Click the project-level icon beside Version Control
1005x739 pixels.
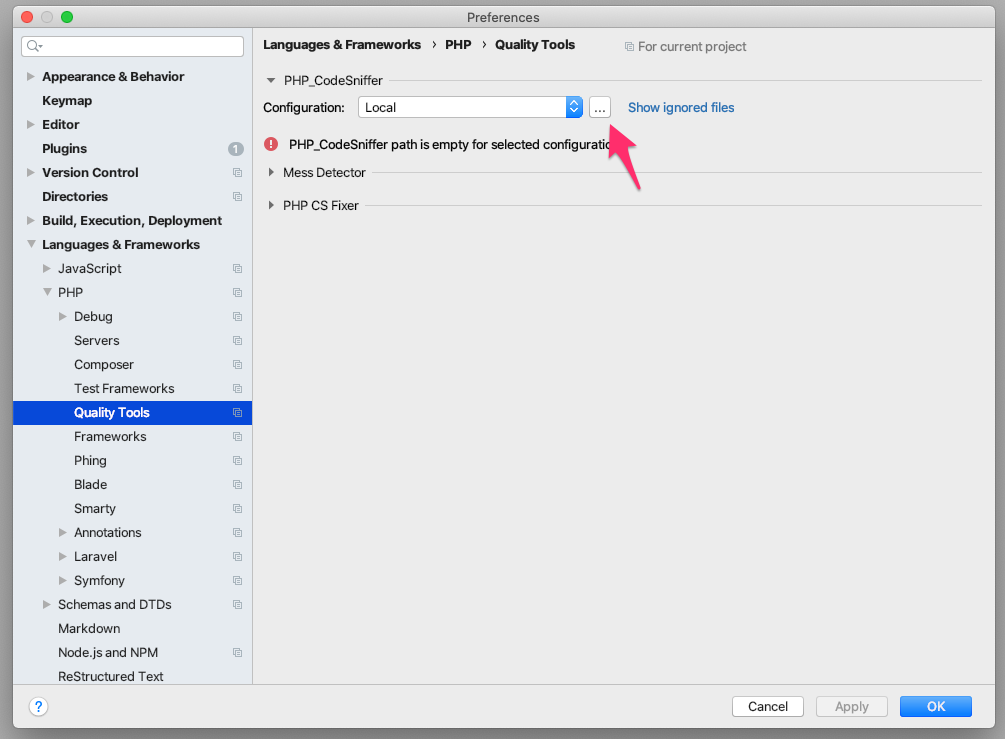[x=238, y=173]
